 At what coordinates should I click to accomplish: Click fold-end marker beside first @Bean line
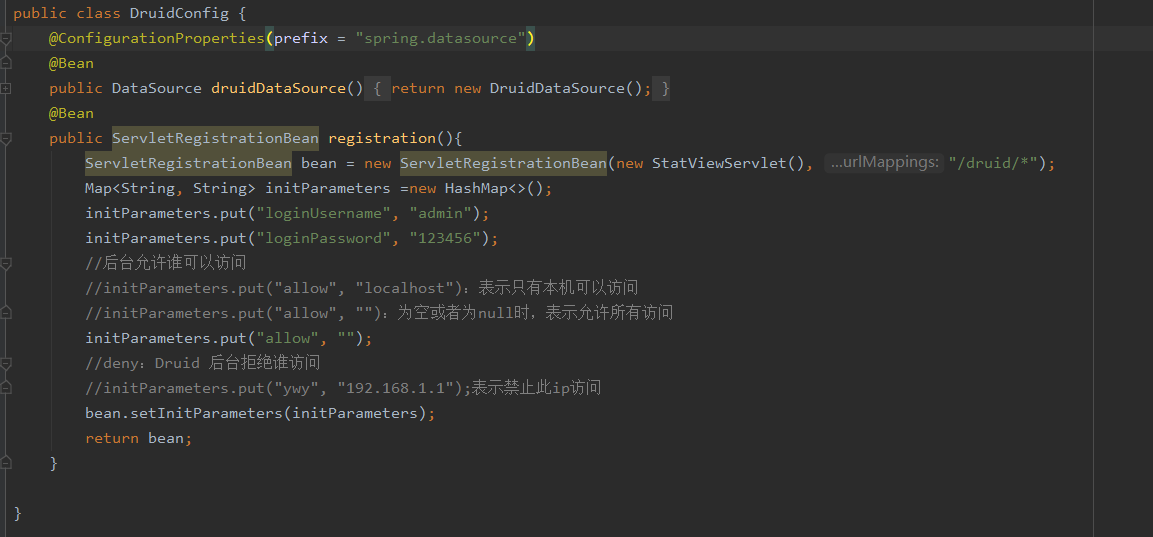tap(5, 63)
